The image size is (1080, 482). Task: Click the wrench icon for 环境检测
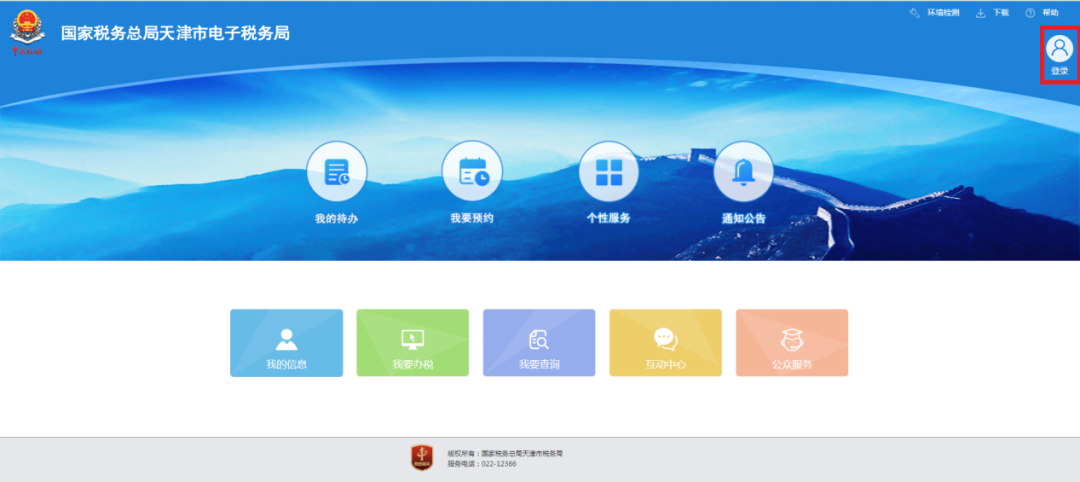914,13
